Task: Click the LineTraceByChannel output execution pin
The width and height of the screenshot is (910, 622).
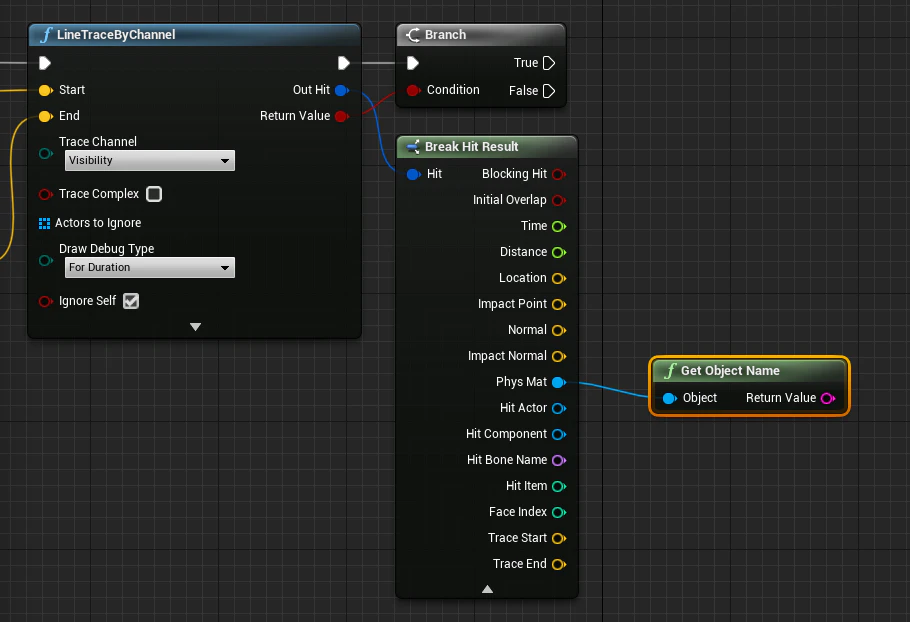Action: [344, 63]
